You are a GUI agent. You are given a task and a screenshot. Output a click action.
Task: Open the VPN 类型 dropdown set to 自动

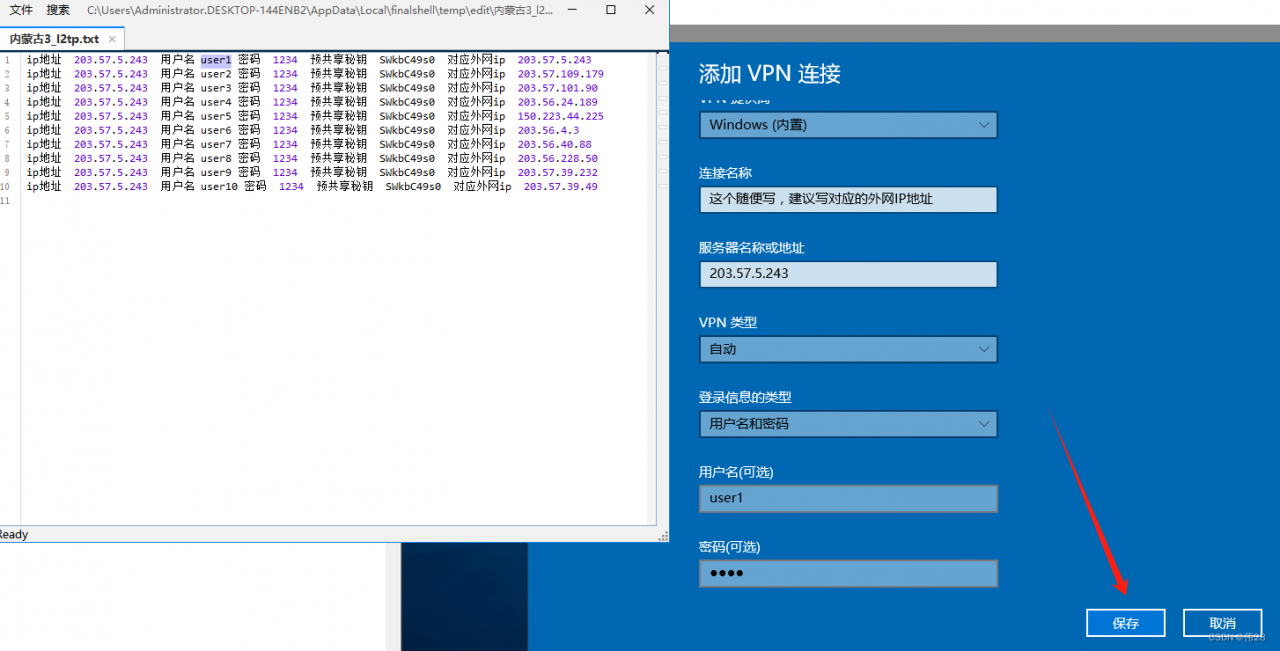[848, 349]
